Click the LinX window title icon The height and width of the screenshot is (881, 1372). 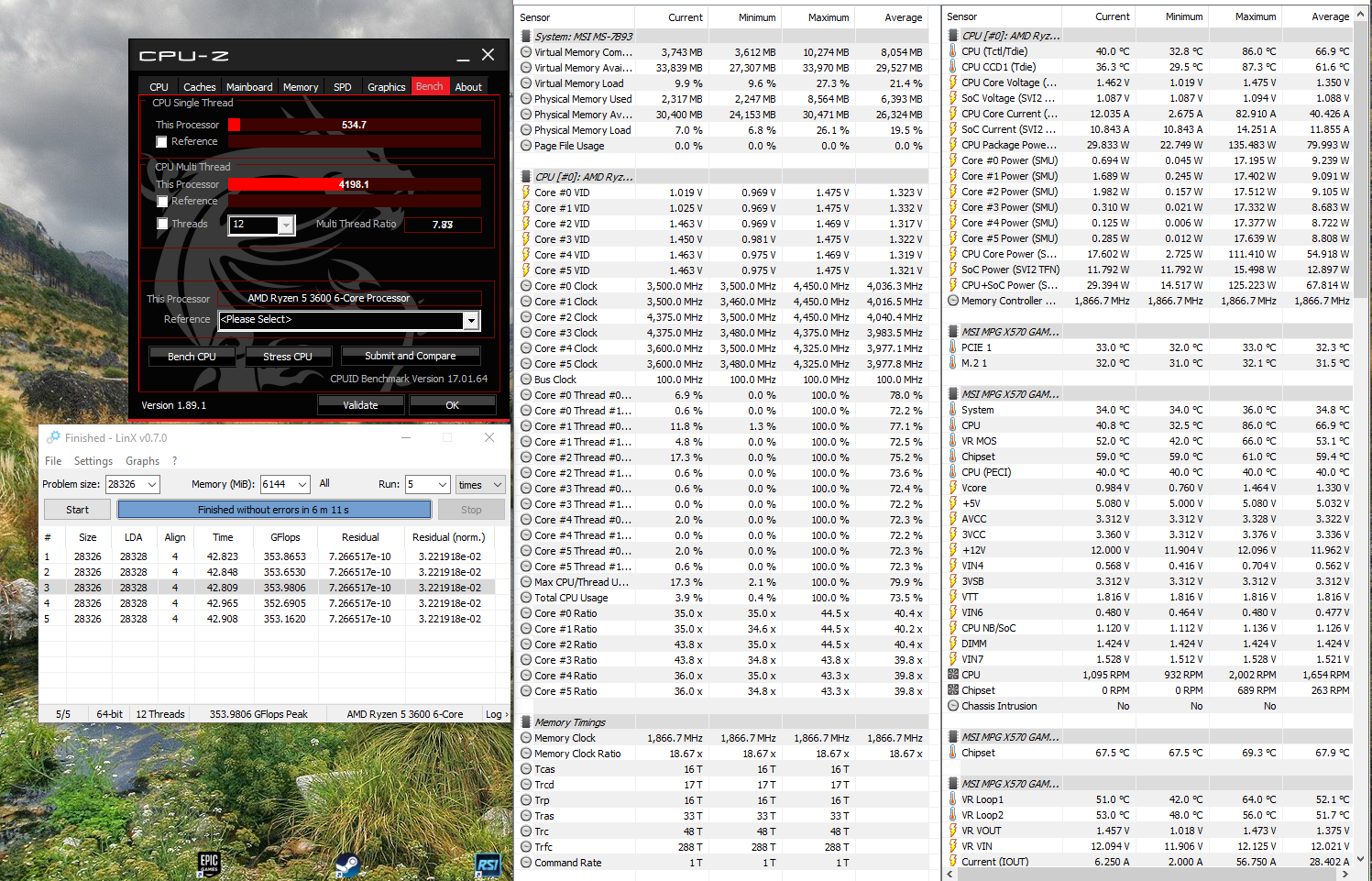click(x=53, y=437)
